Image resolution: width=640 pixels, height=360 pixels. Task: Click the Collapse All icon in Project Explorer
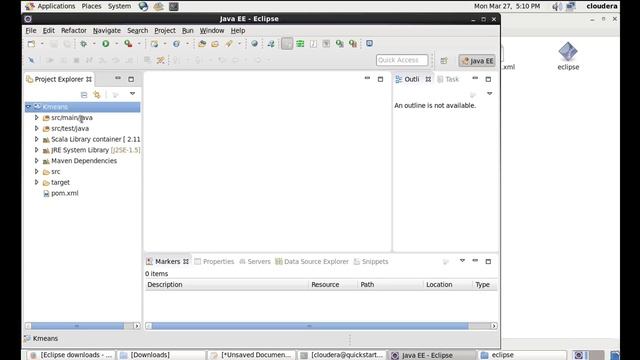84,95
